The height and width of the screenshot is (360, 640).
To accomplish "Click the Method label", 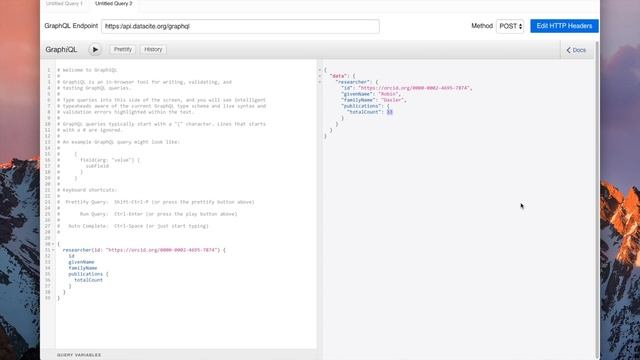I will click(482, 26).
